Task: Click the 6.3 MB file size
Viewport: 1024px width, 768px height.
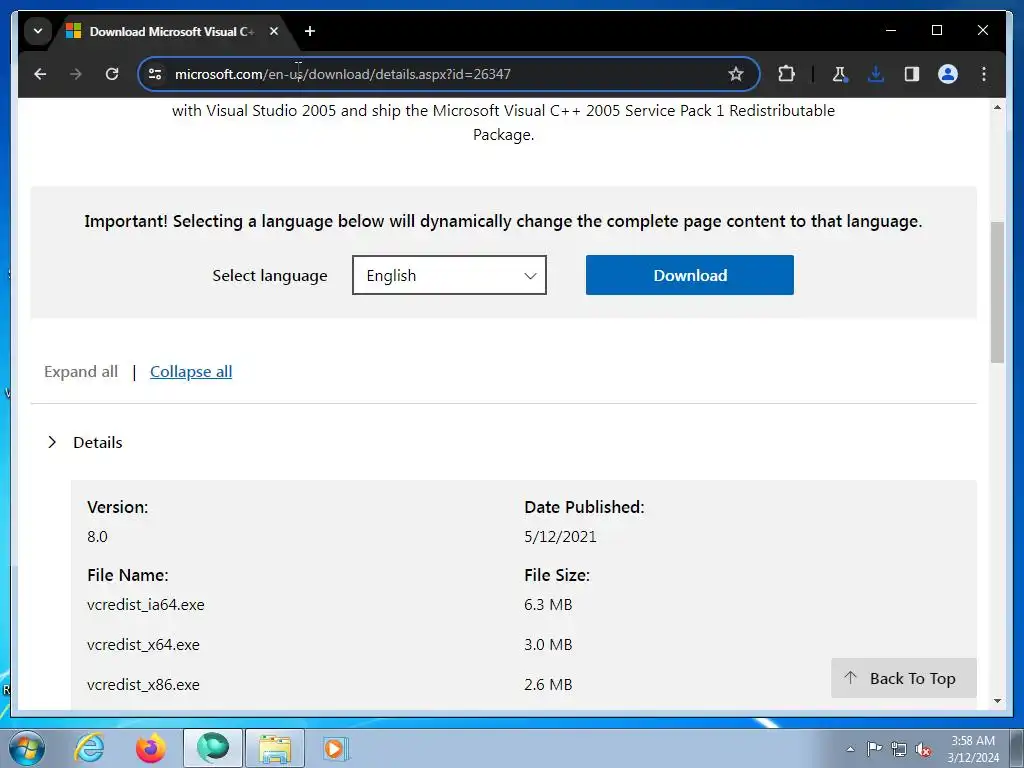Action: click(x=548, y=605)
